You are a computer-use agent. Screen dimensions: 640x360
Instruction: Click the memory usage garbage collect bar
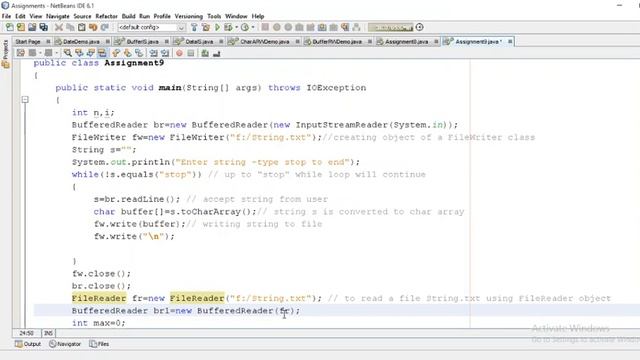pos(390,27)
